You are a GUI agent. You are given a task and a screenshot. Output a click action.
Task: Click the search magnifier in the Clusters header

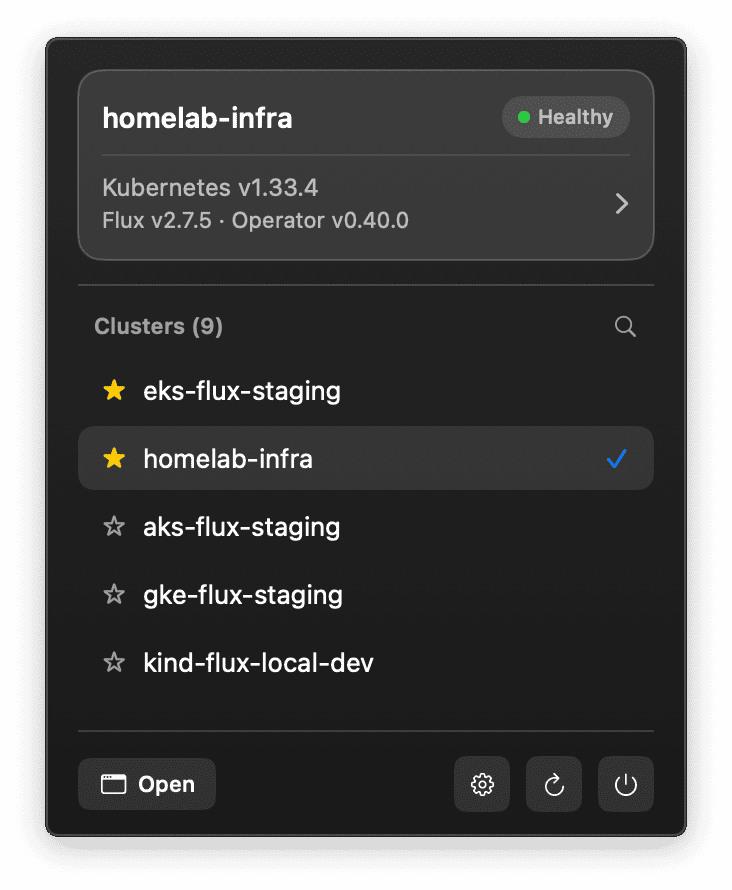coord(625,326)
